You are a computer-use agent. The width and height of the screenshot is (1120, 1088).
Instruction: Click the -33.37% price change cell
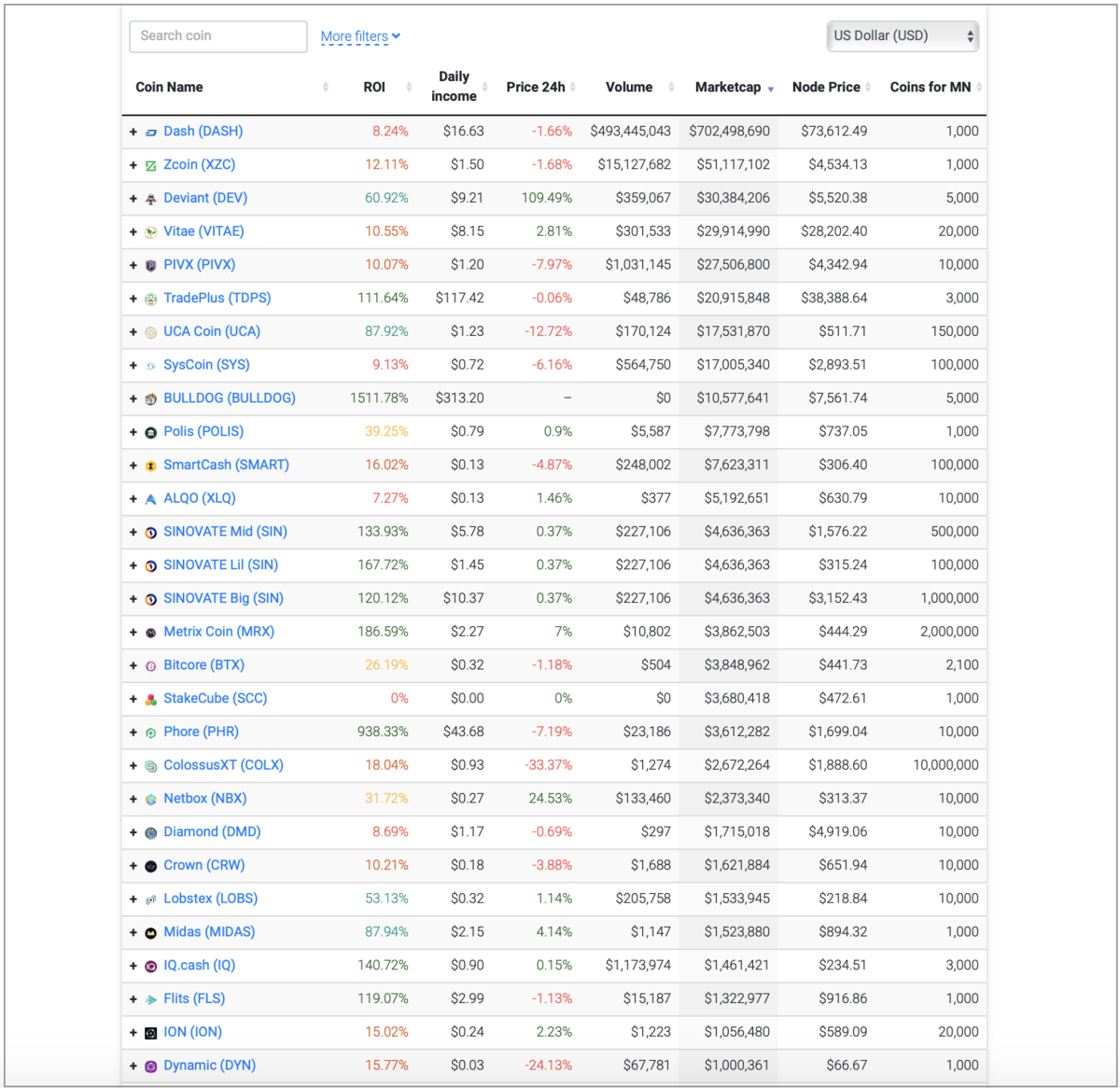click(x=549, y=765)
